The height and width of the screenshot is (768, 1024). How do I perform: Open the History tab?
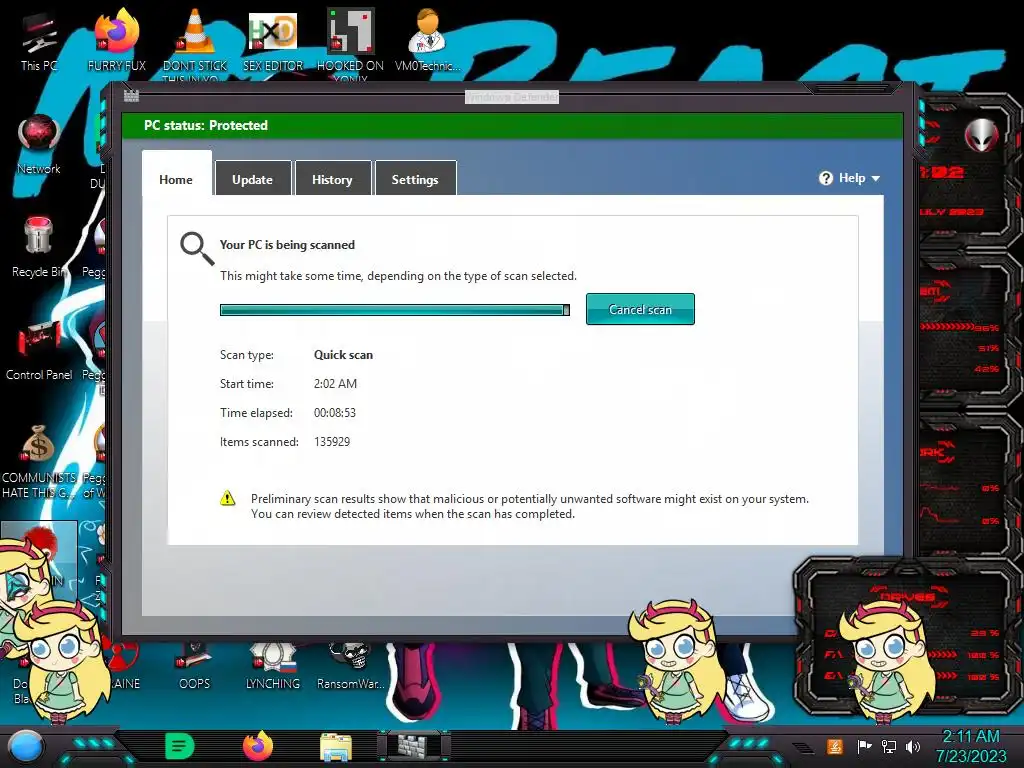coord(332,179)
